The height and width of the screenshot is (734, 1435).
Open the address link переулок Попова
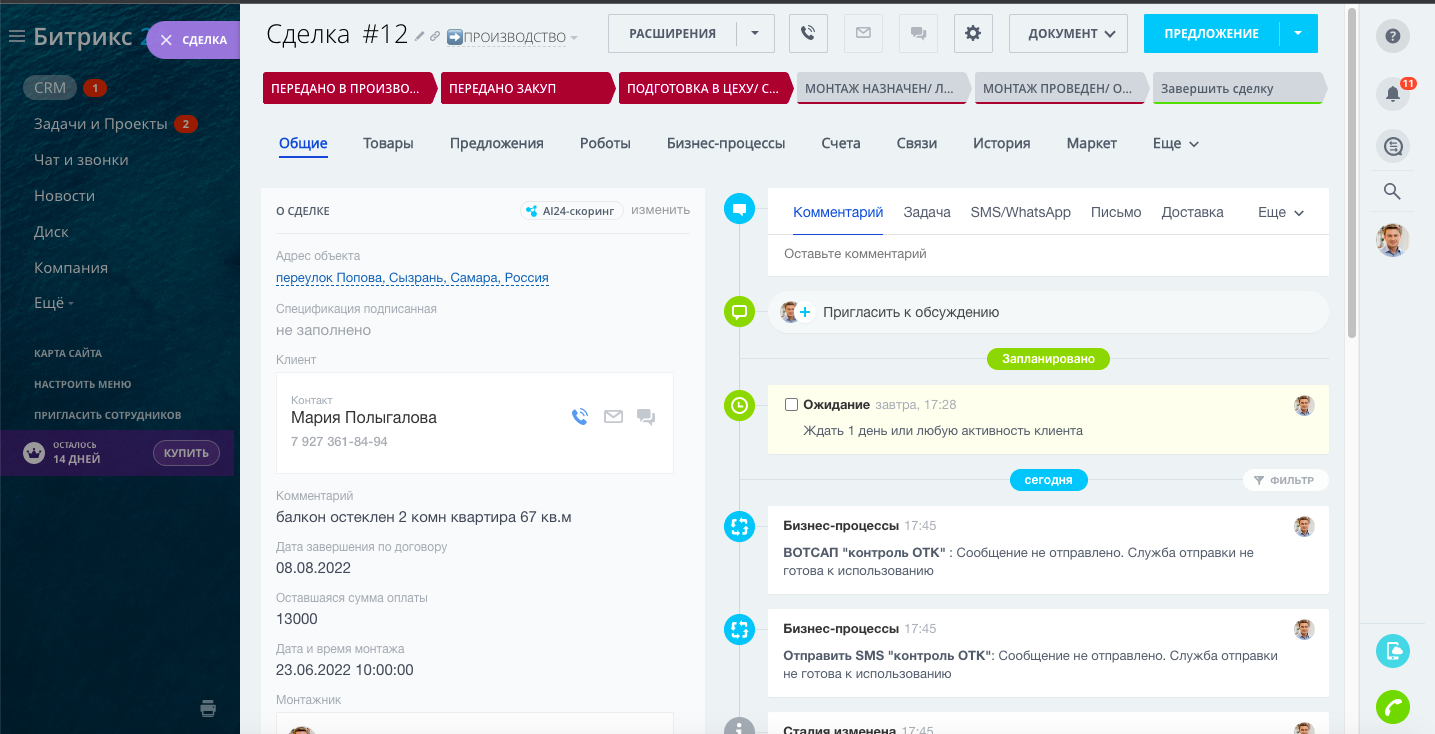[412, 278]
